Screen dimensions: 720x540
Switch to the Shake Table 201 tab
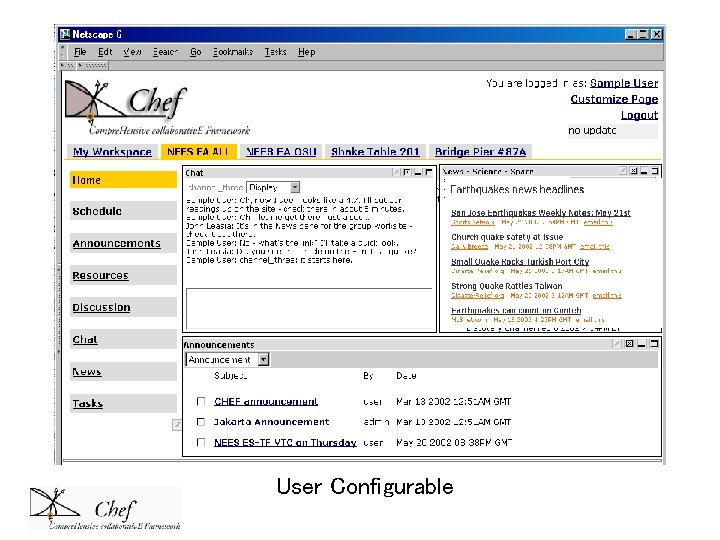point(375,152)
